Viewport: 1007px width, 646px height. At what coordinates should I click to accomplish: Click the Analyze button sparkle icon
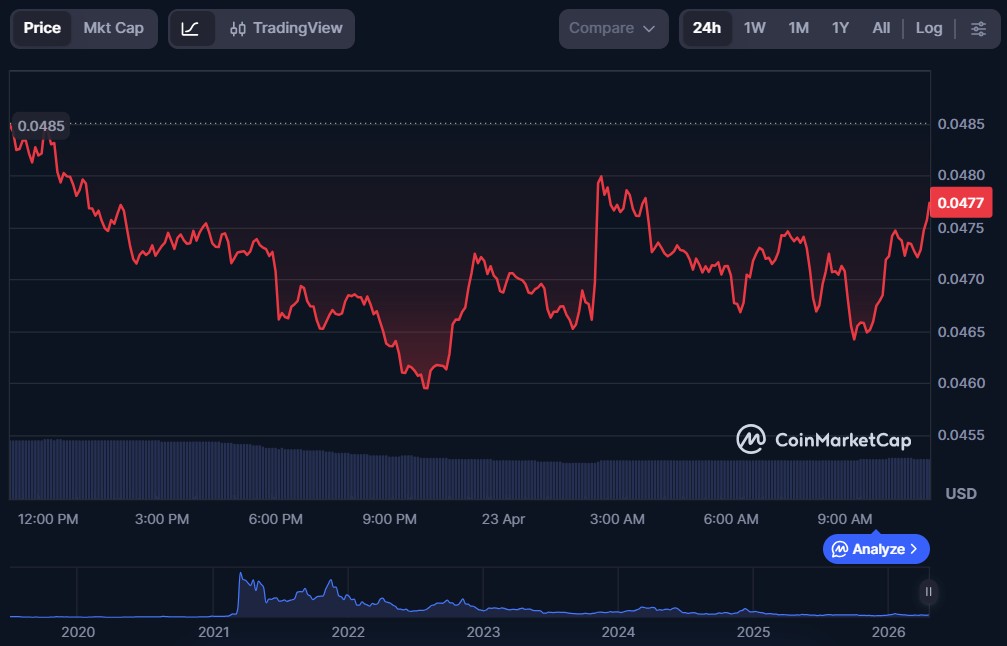click(840, 549)
